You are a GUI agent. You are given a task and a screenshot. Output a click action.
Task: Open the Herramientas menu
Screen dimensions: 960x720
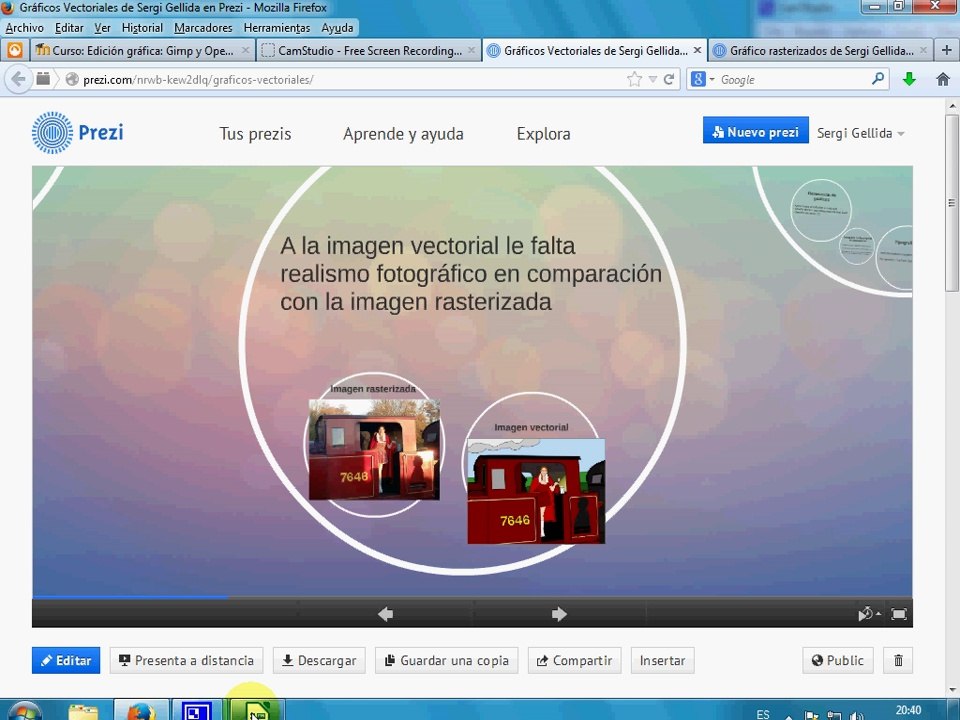tap(277, 28)
